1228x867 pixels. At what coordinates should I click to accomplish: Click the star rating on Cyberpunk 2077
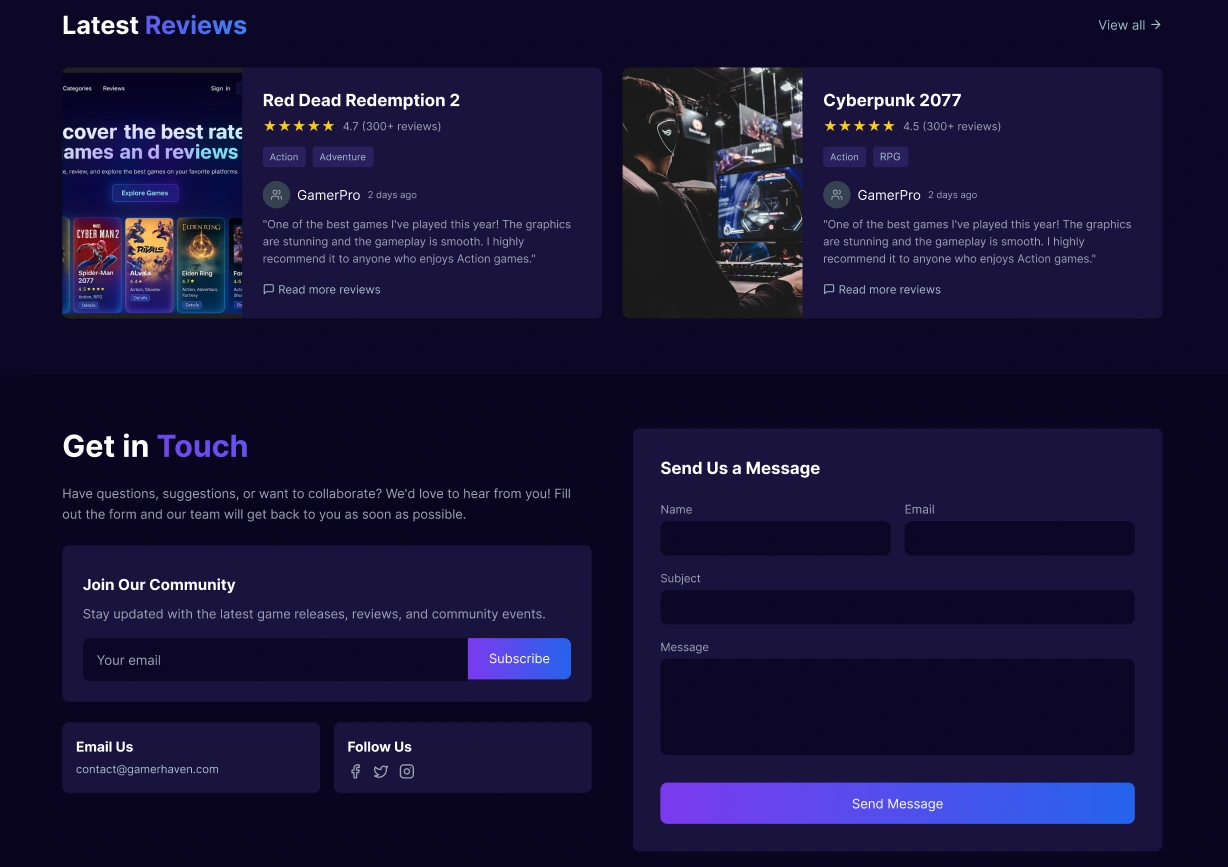[x=859, y=126]
